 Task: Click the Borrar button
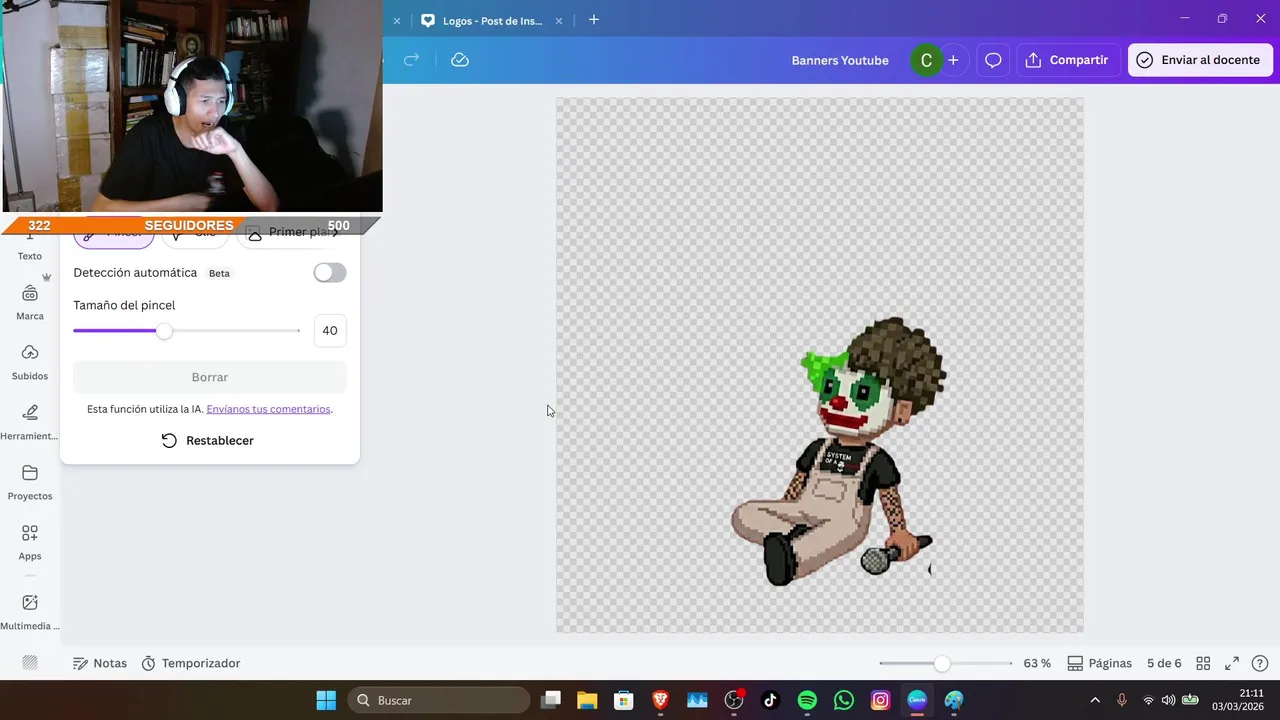click(210, 377)
